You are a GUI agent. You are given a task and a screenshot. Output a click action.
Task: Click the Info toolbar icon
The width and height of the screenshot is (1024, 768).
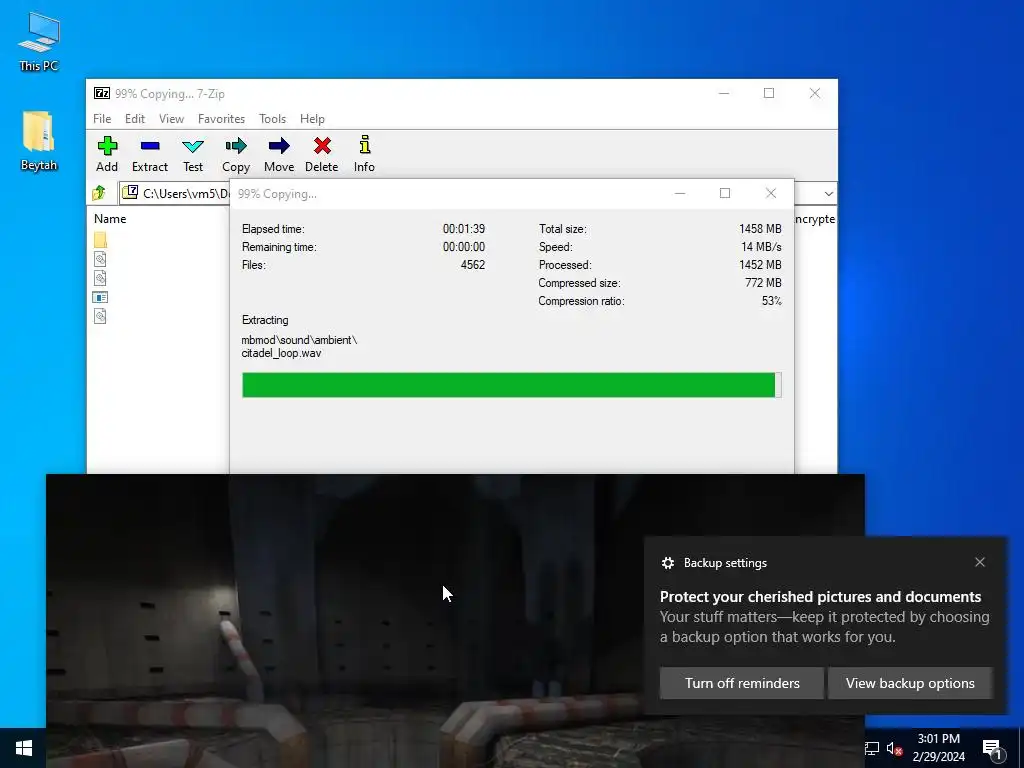point(364,145)
